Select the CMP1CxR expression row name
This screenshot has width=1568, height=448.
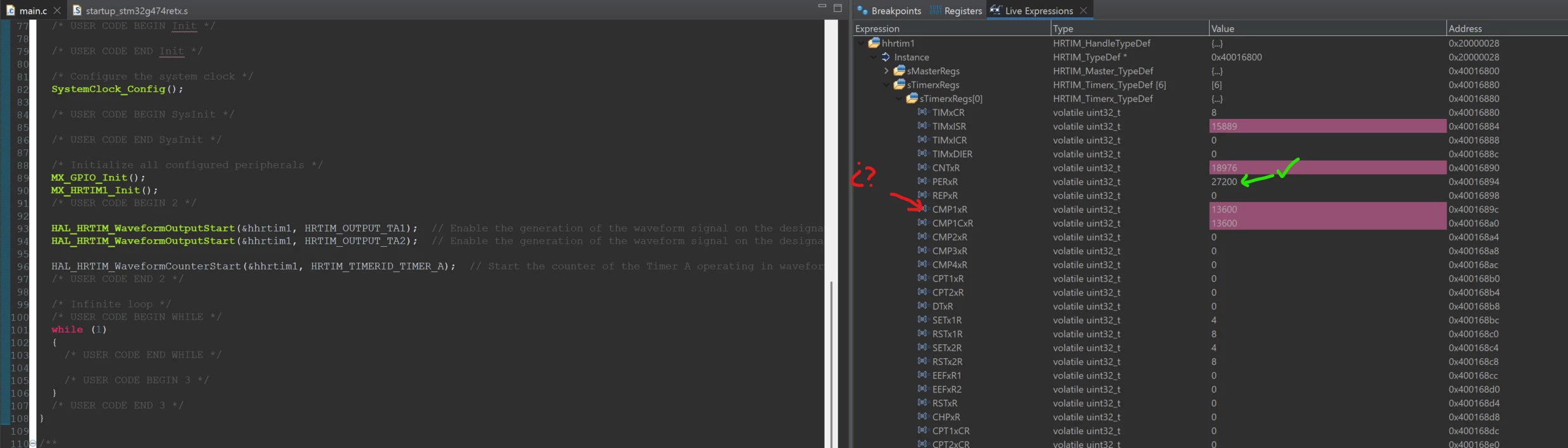coord(952,223)
